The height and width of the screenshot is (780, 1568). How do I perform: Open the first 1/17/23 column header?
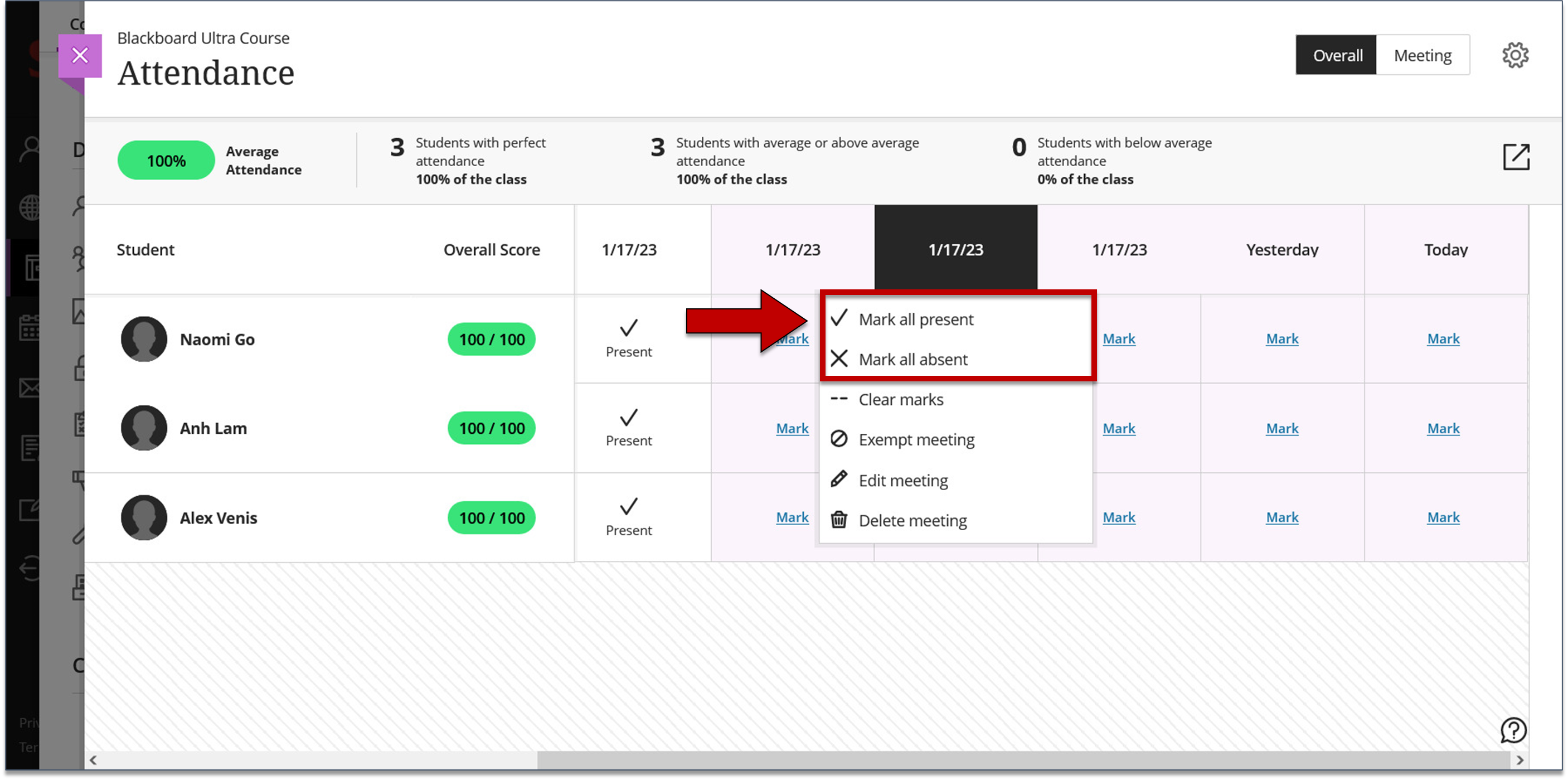click(629, 250)
